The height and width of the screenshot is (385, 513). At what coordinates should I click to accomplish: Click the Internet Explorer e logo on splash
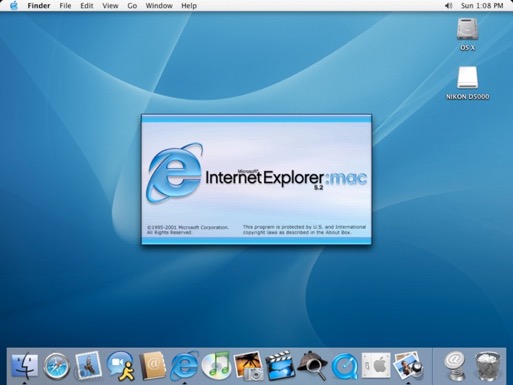point(175,173)
